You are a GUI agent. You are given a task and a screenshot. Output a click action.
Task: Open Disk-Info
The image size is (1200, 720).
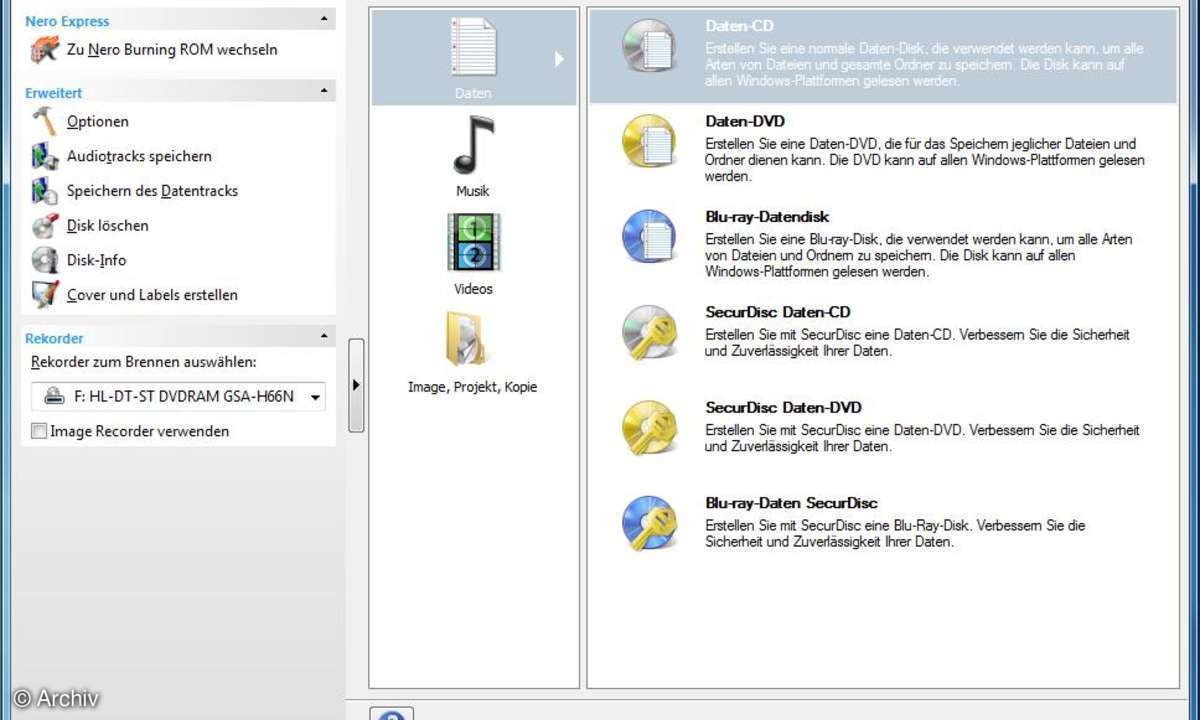(97, 260)
